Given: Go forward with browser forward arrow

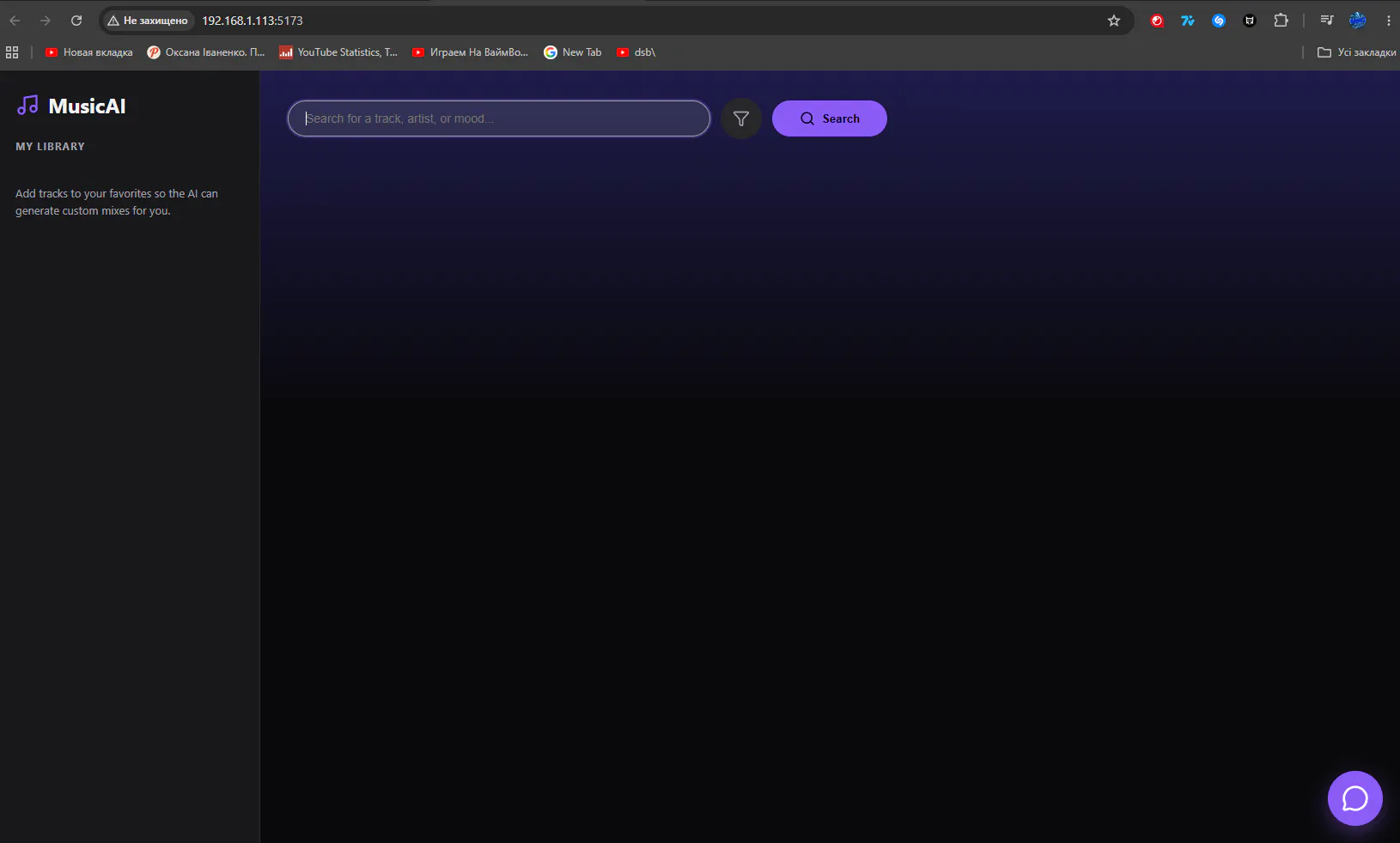Looking at the screenshot, I should pyautogui.click(x=46, y=21).
